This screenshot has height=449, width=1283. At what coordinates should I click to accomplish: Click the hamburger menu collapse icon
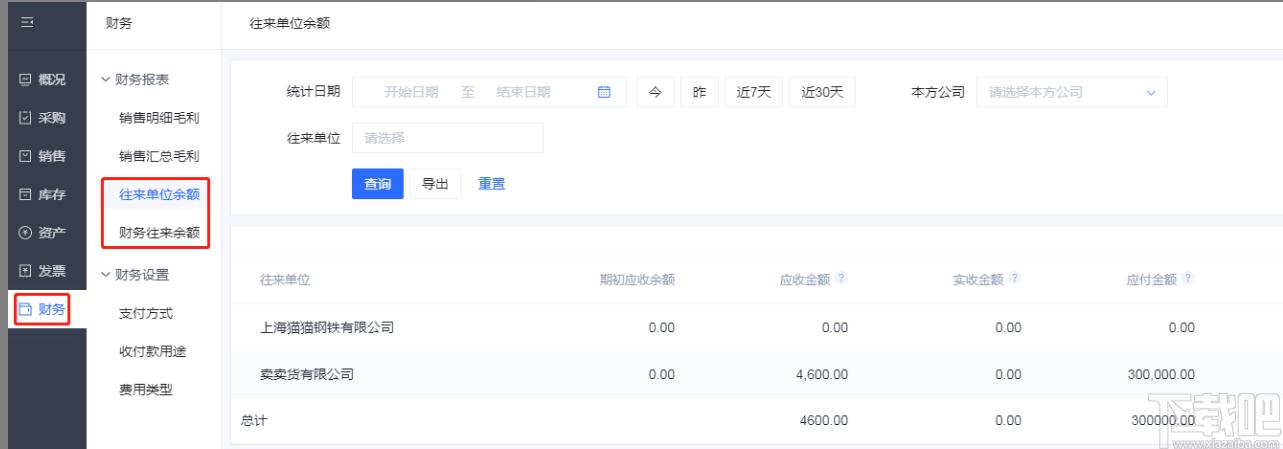tap(27, 23)
